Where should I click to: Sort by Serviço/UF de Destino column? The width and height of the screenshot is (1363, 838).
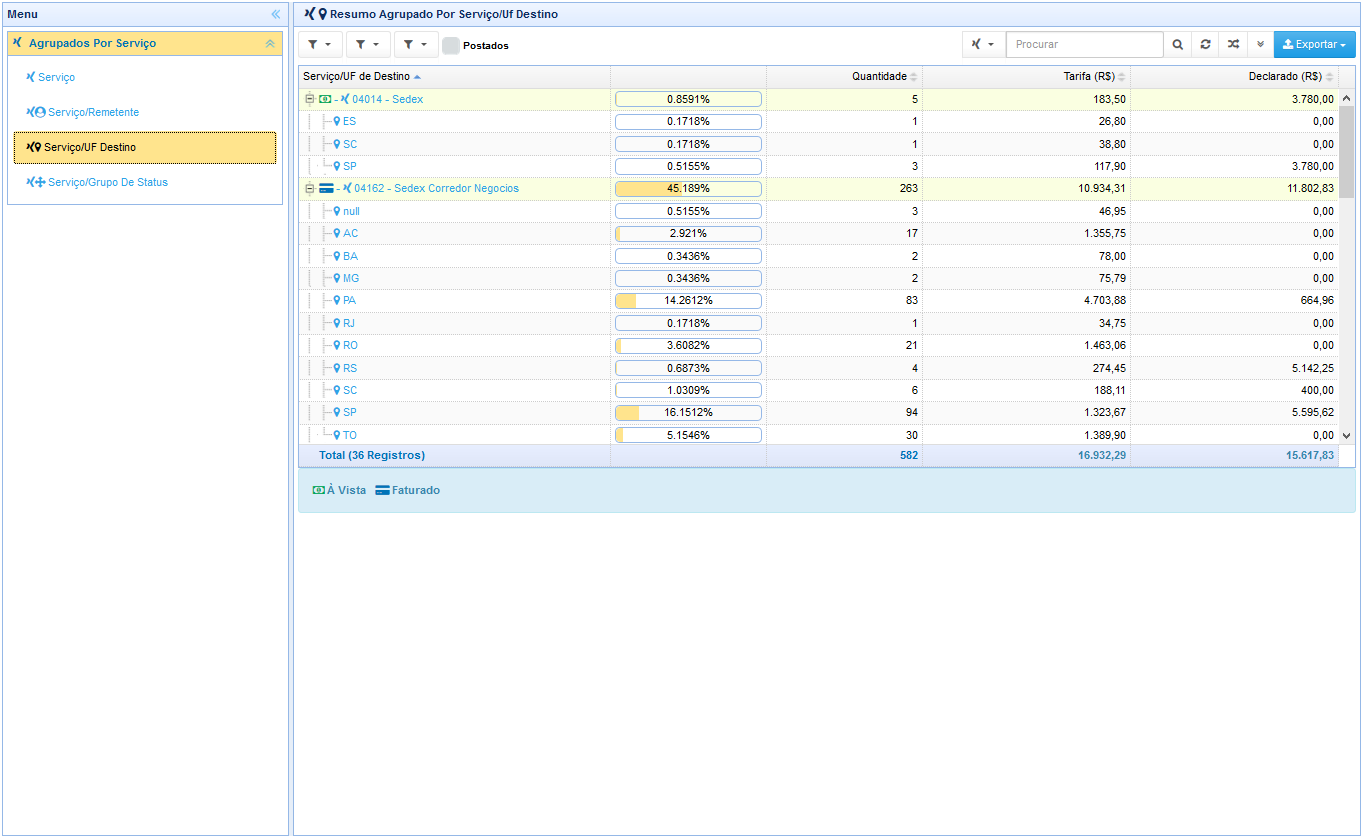pyautogui.click(x=454, y=77)
